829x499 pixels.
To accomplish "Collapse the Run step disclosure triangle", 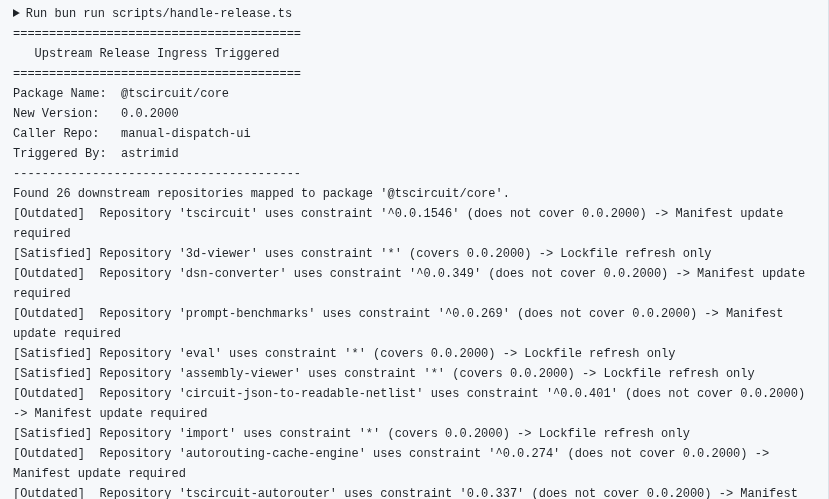I will click(x=16, y=13).
